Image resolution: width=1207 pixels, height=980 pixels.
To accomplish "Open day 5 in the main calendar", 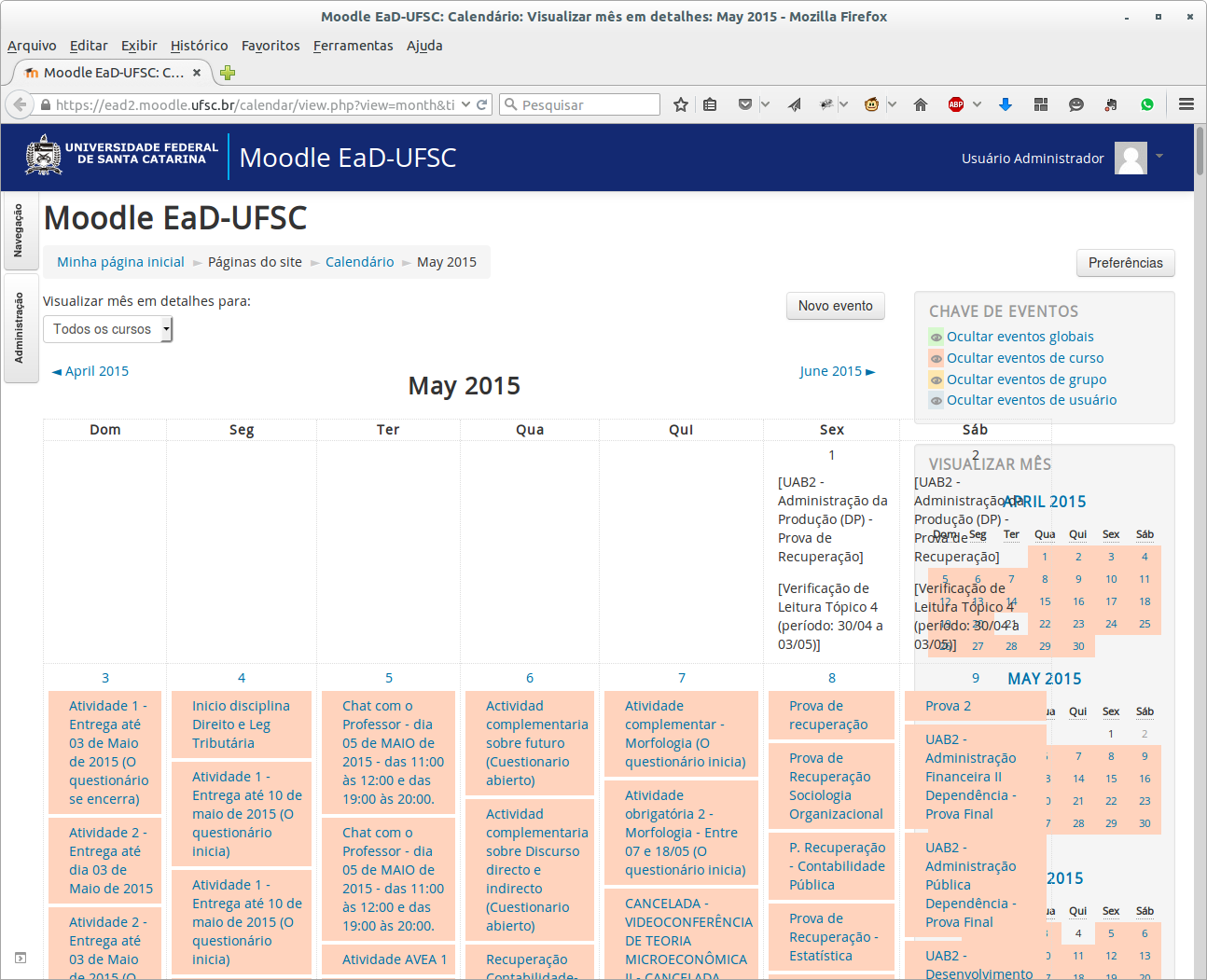I will [x=389, y=678].
